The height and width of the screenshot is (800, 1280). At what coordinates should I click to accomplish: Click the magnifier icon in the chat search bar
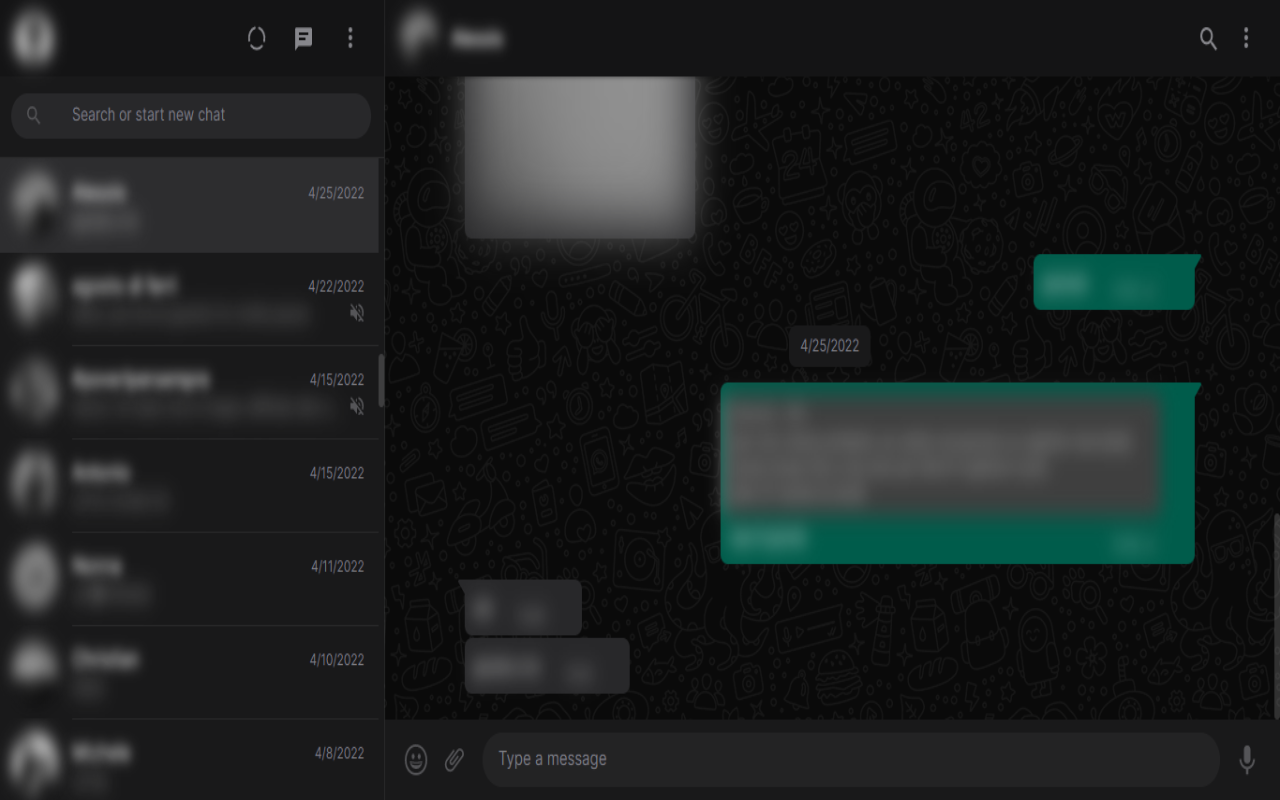tap(34, 115)
